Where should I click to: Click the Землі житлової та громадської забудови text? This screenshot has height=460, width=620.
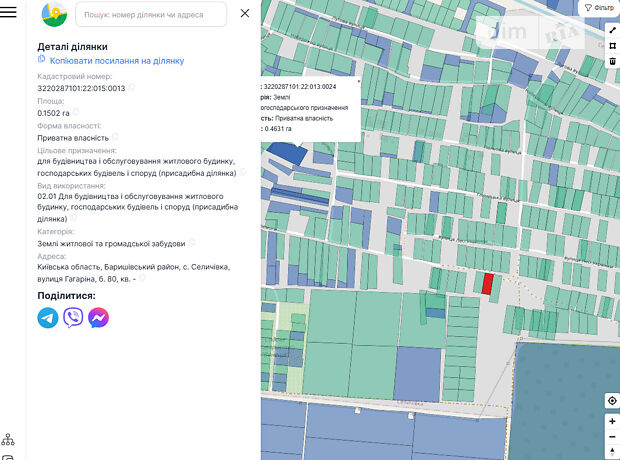pos(111,244)
